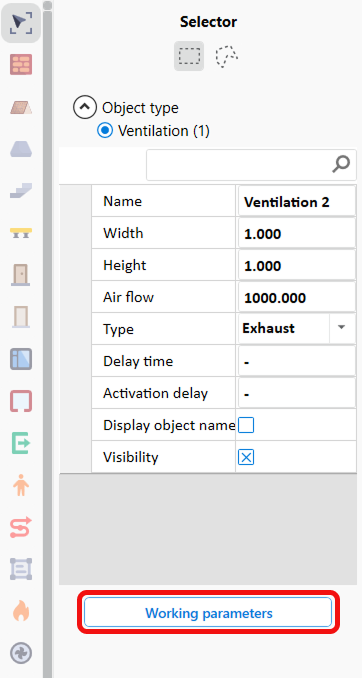This screenshot has height=678, width=362.
Task: Click the search magnifier icon
Action: coord(341,164)
